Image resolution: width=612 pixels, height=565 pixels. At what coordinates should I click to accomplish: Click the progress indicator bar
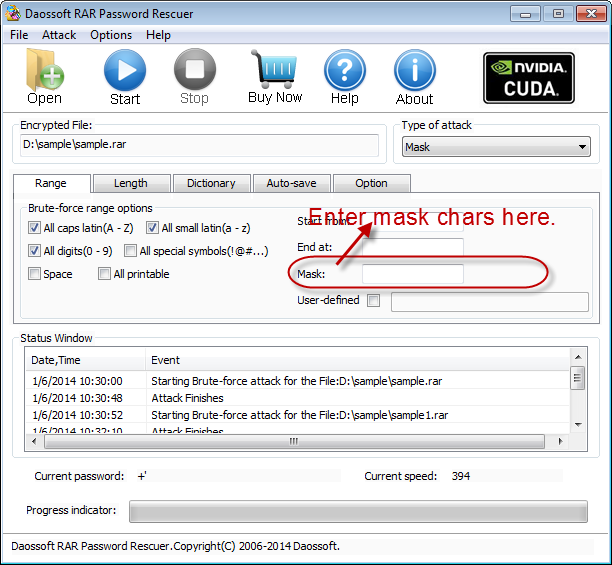(x=358, y=511)
